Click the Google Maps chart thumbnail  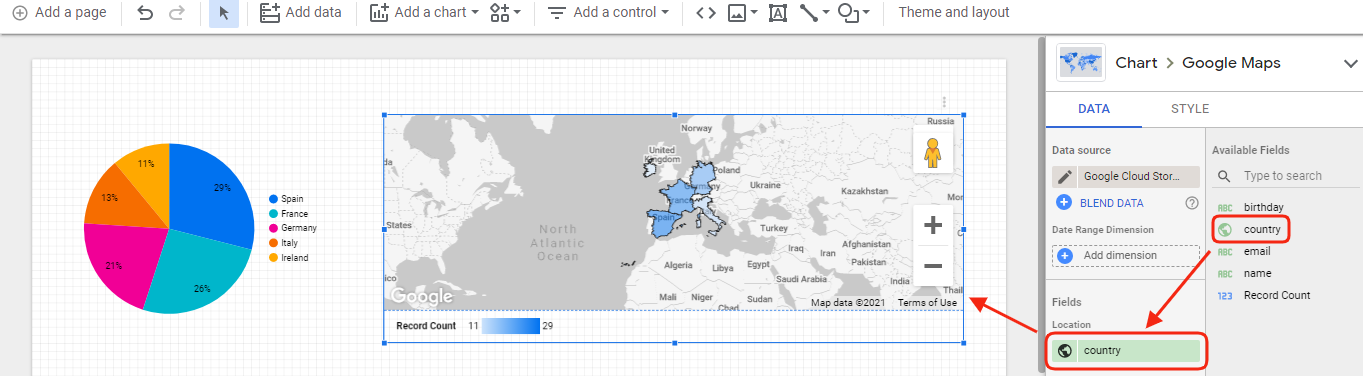pos(1081,63)
